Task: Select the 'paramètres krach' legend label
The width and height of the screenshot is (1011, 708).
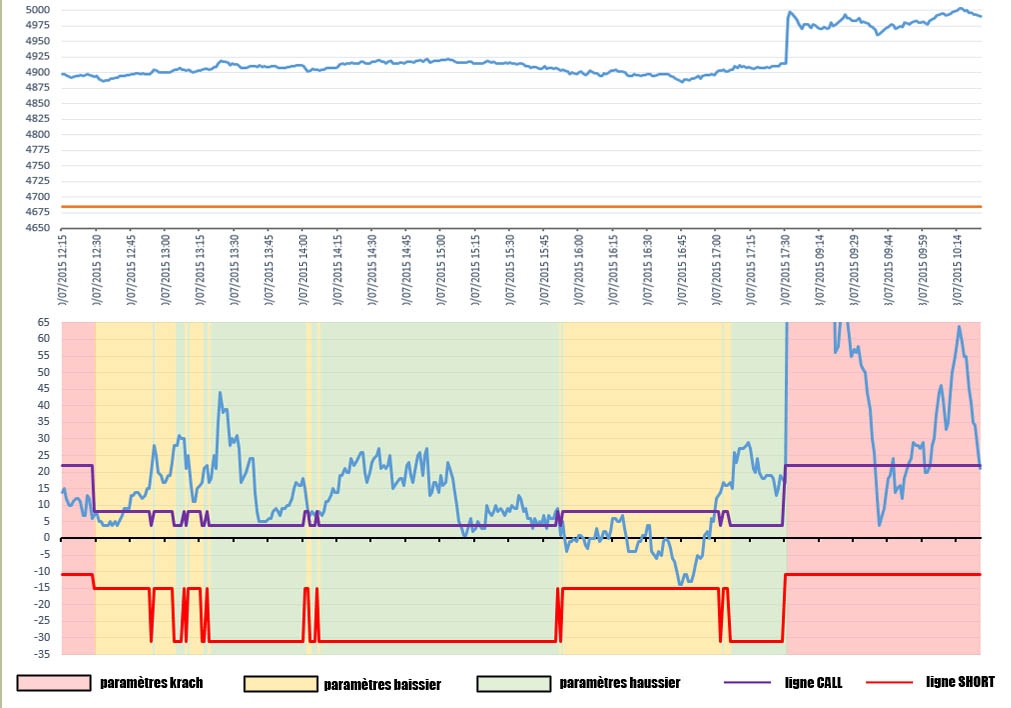Action: pos(152,683)
